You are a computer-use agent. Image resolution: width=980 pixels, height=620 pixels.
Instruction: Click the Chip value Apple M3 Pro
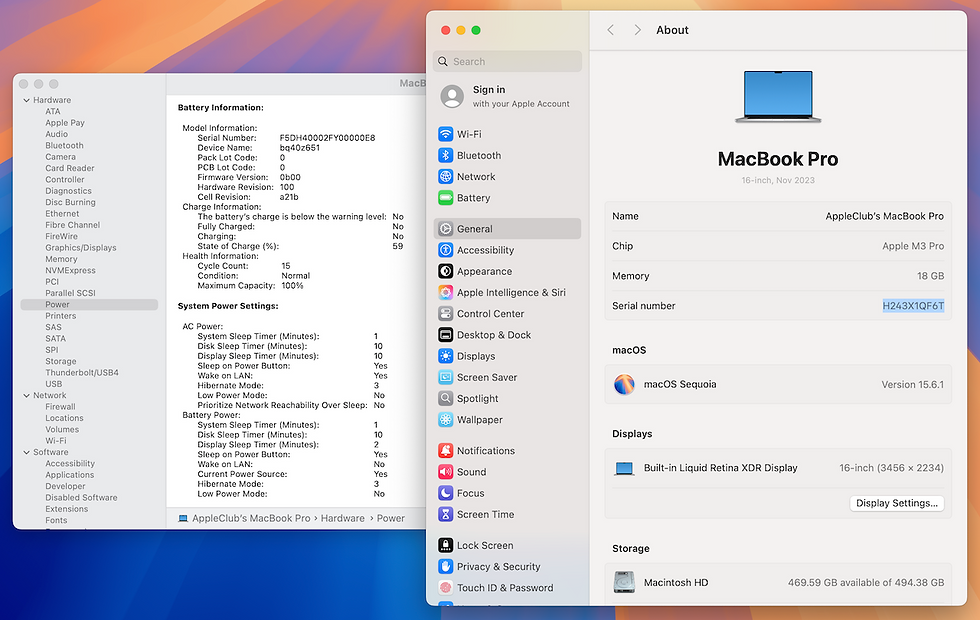(x=913, y=246)
